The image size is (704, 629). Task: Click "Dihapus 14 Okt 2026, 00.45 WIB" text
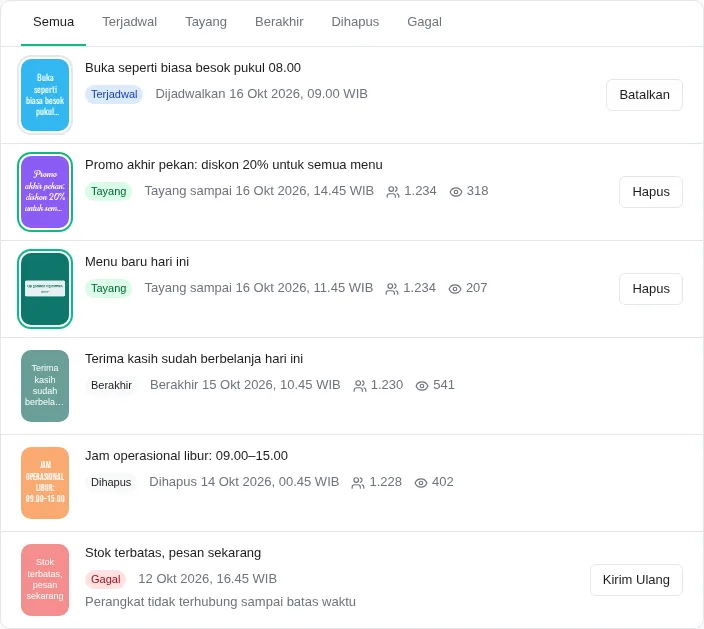[244, 482]
